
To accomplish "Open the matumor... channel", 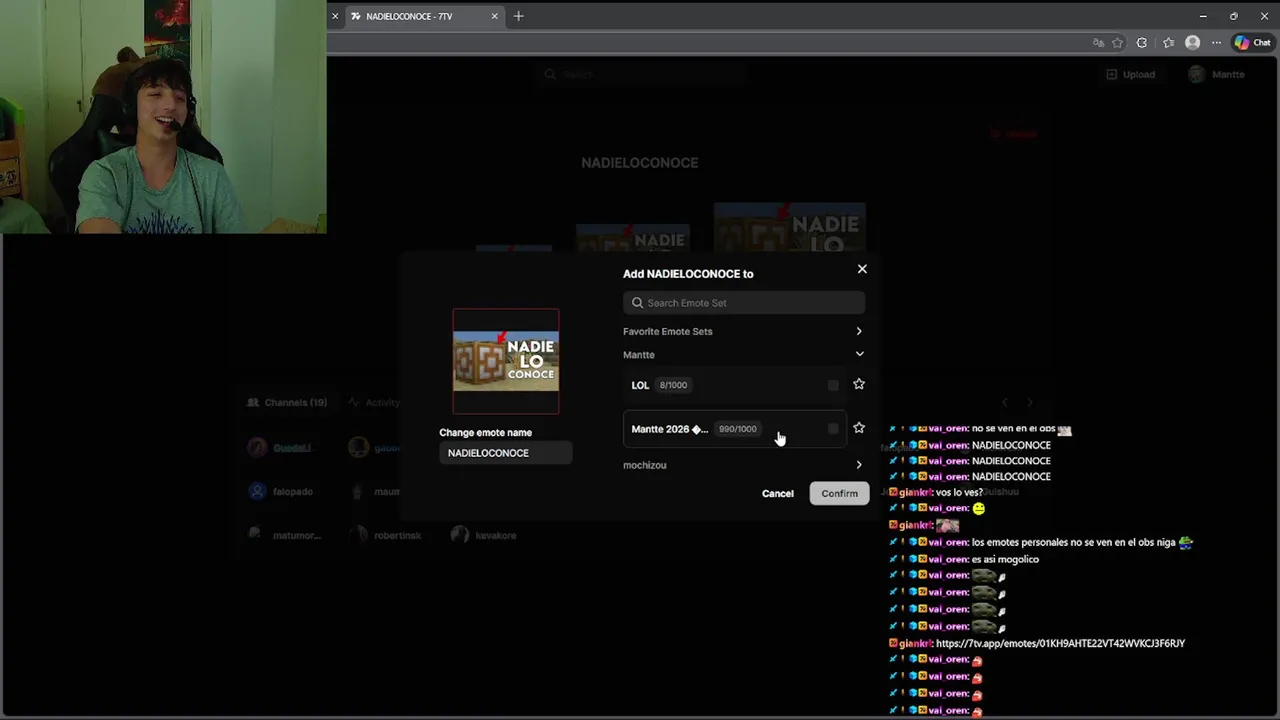I will (286, 535).
